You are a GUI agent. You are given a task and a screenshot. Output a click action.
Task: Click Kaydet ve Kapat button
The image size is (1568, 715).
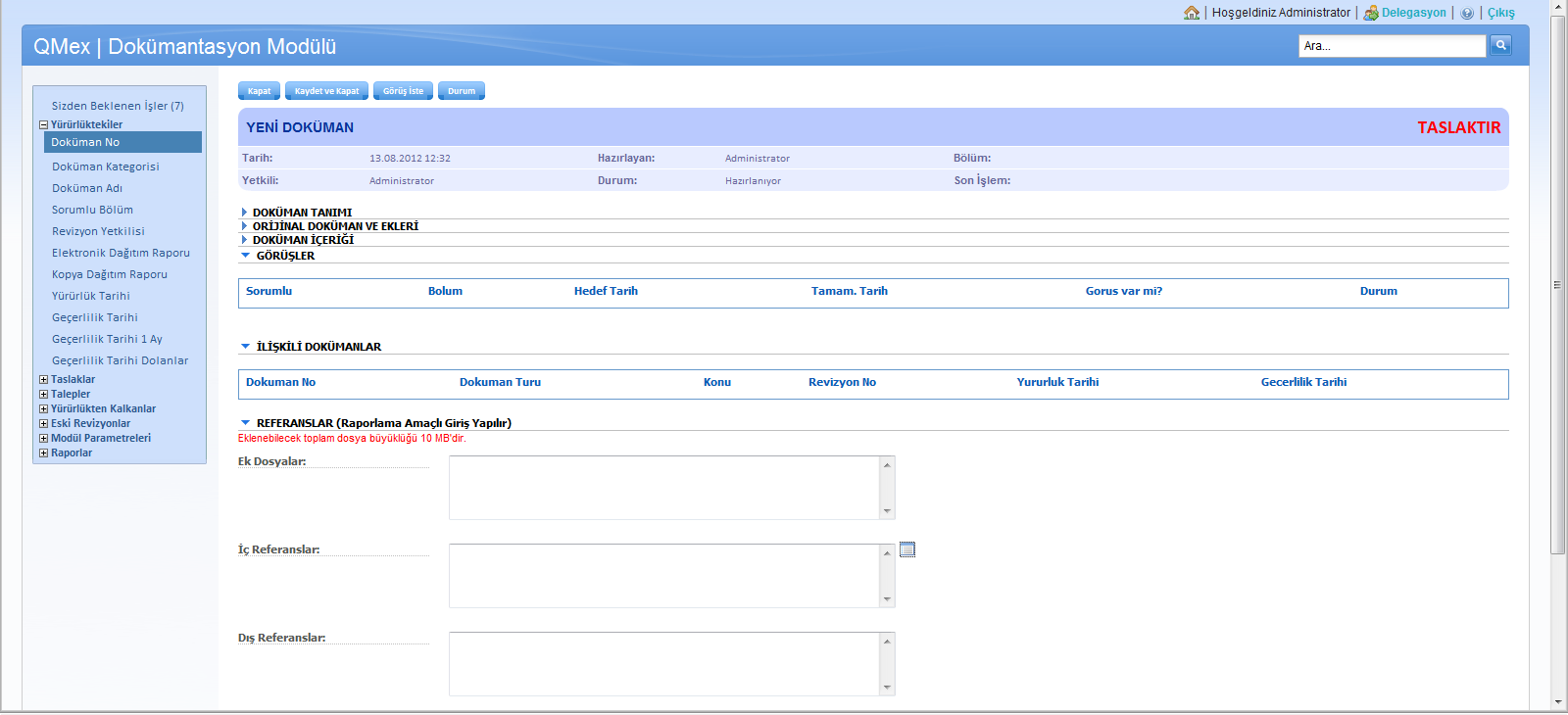[326, 91]
